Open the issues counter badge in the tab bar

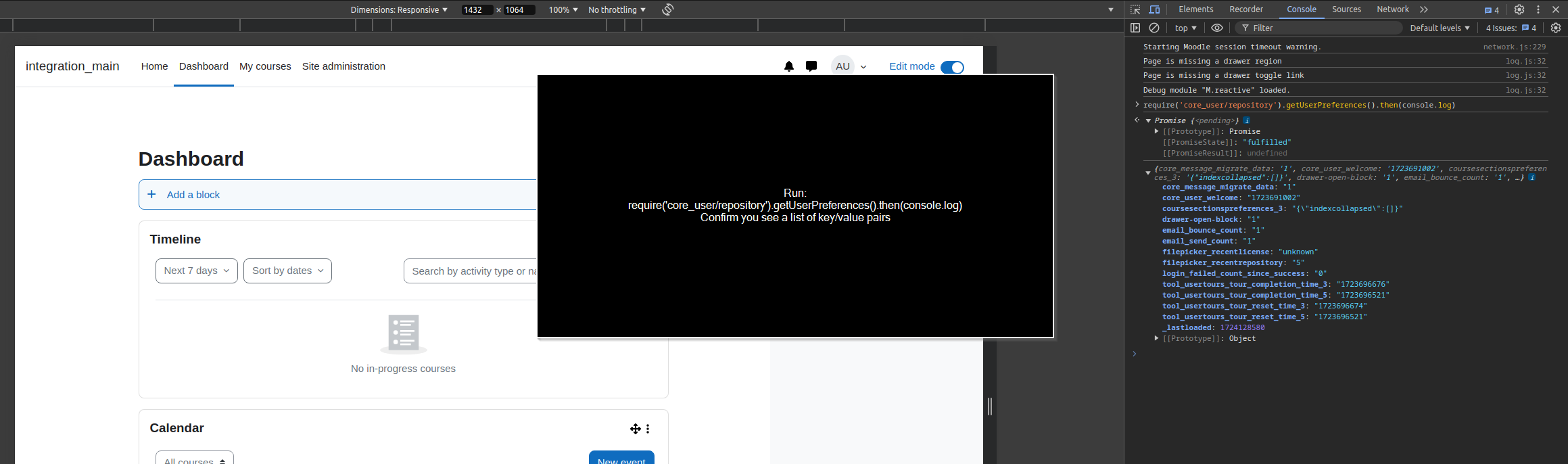click(1492, 10)
